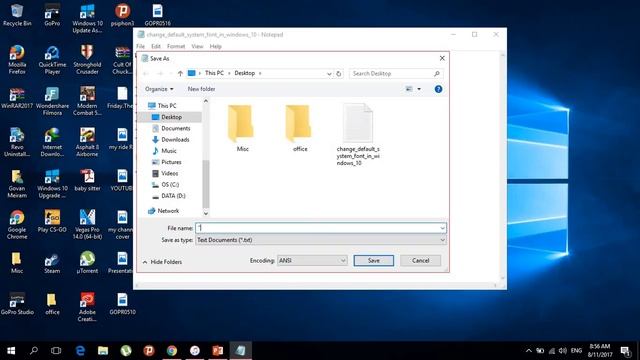Image resolution: width=640 pixels, height=360 pixels.
Task: Click New folder in Save As dialog
Action: (201, 89)
